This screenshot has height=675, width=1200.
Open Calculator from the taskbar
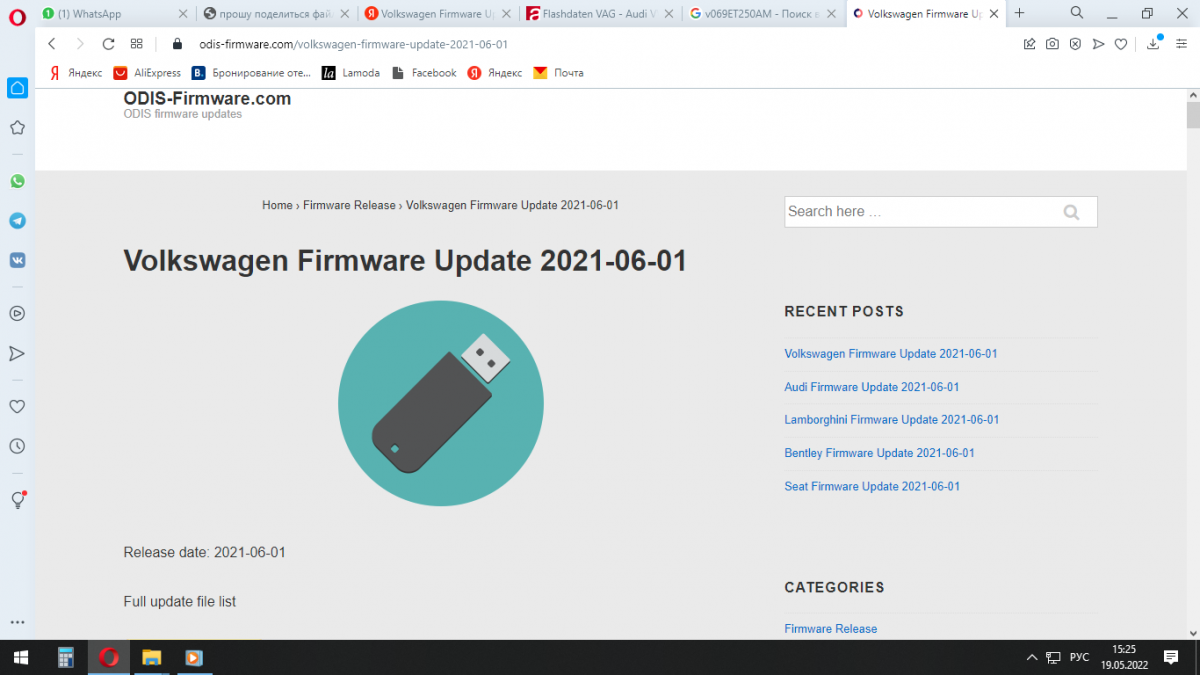point(66,657)
